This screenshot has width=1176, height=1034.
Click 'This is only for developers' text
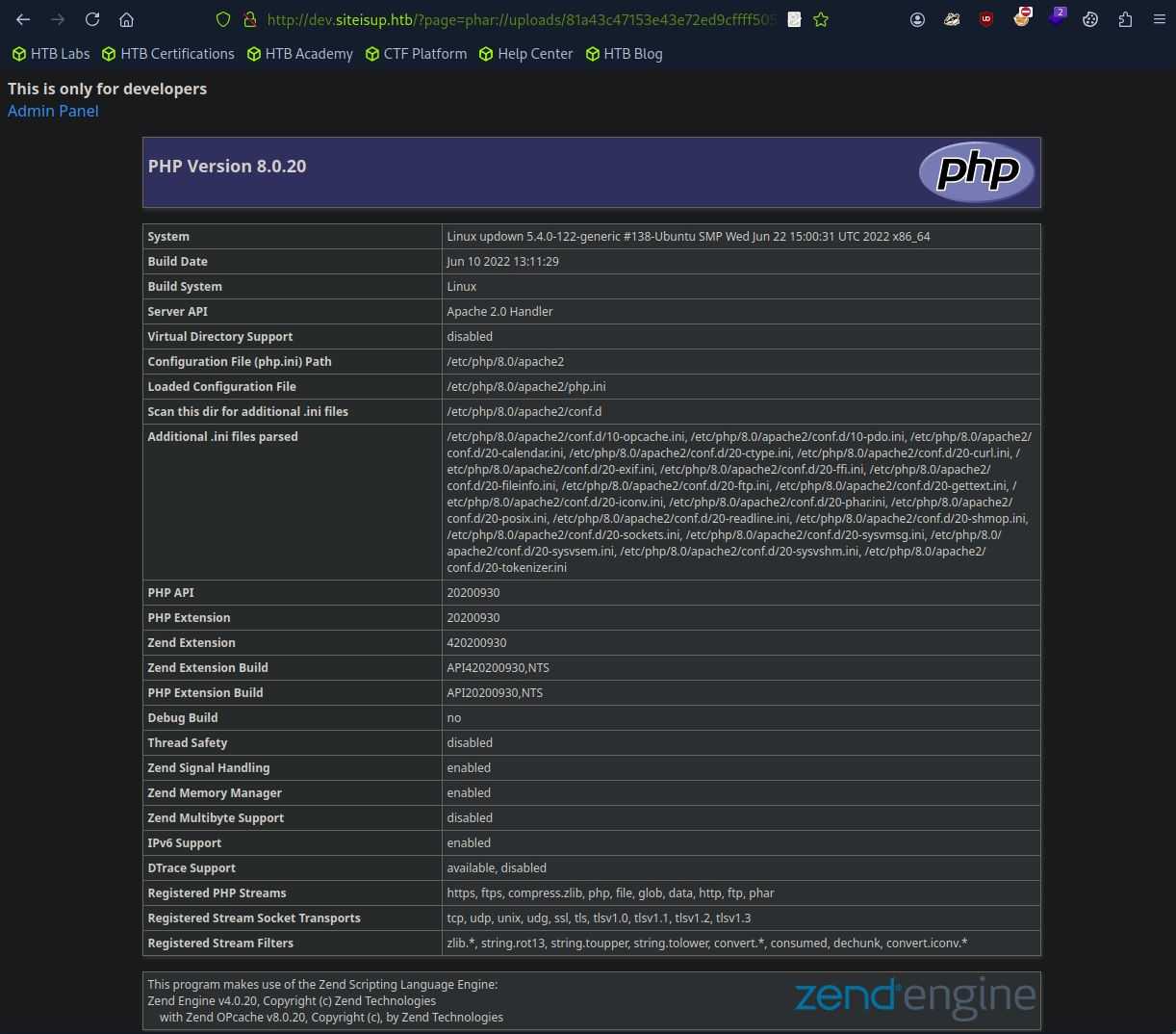[107, 89]
